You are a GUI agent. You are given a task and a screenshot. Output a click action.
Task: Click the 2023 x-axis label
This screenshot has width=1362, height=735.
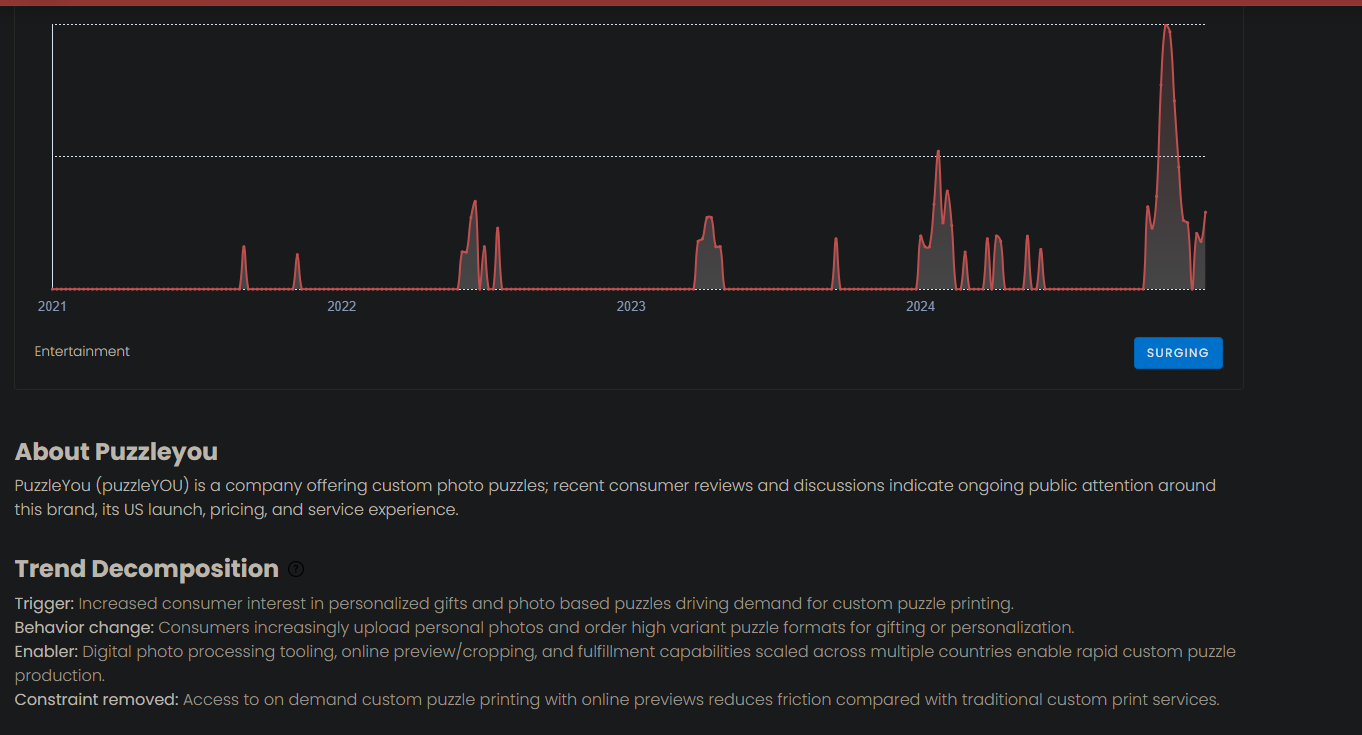[631, 306]
